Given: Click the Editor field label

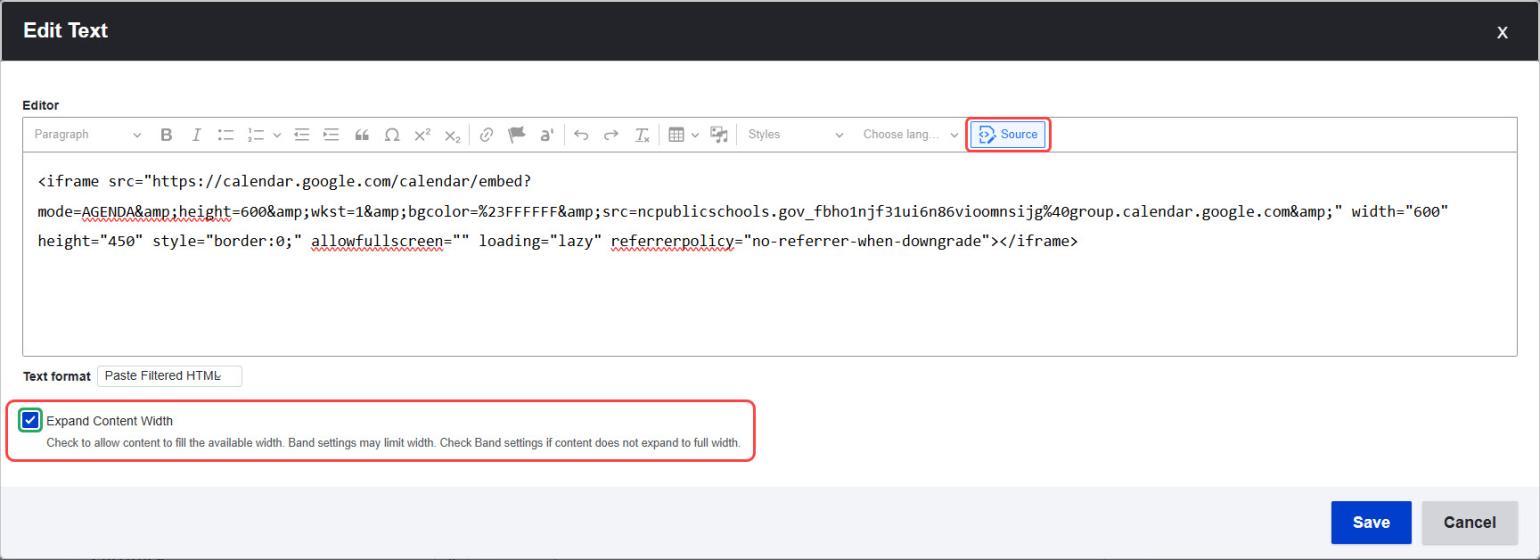Looking at the screenshot, I should [41, 105].
